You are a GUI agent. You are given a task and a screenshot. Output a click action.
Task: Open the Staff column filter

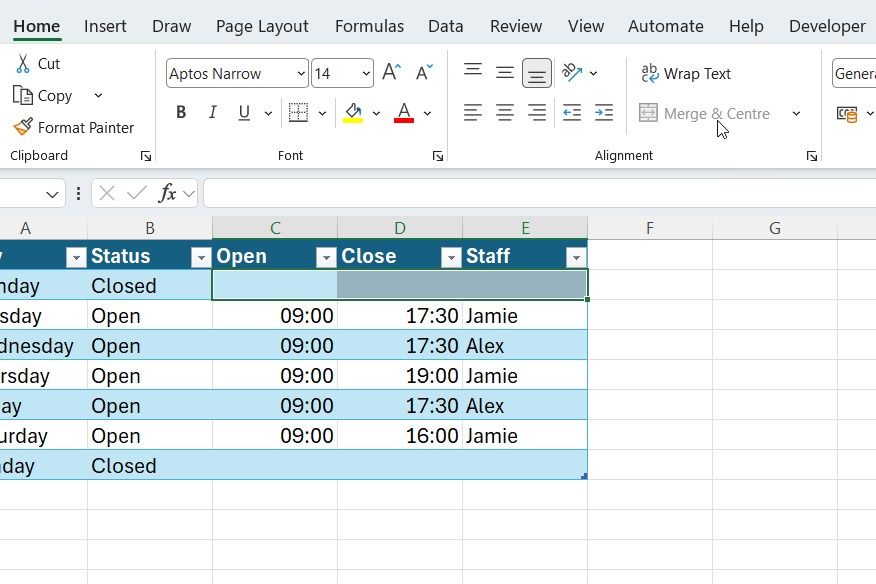tap(576, 257)
